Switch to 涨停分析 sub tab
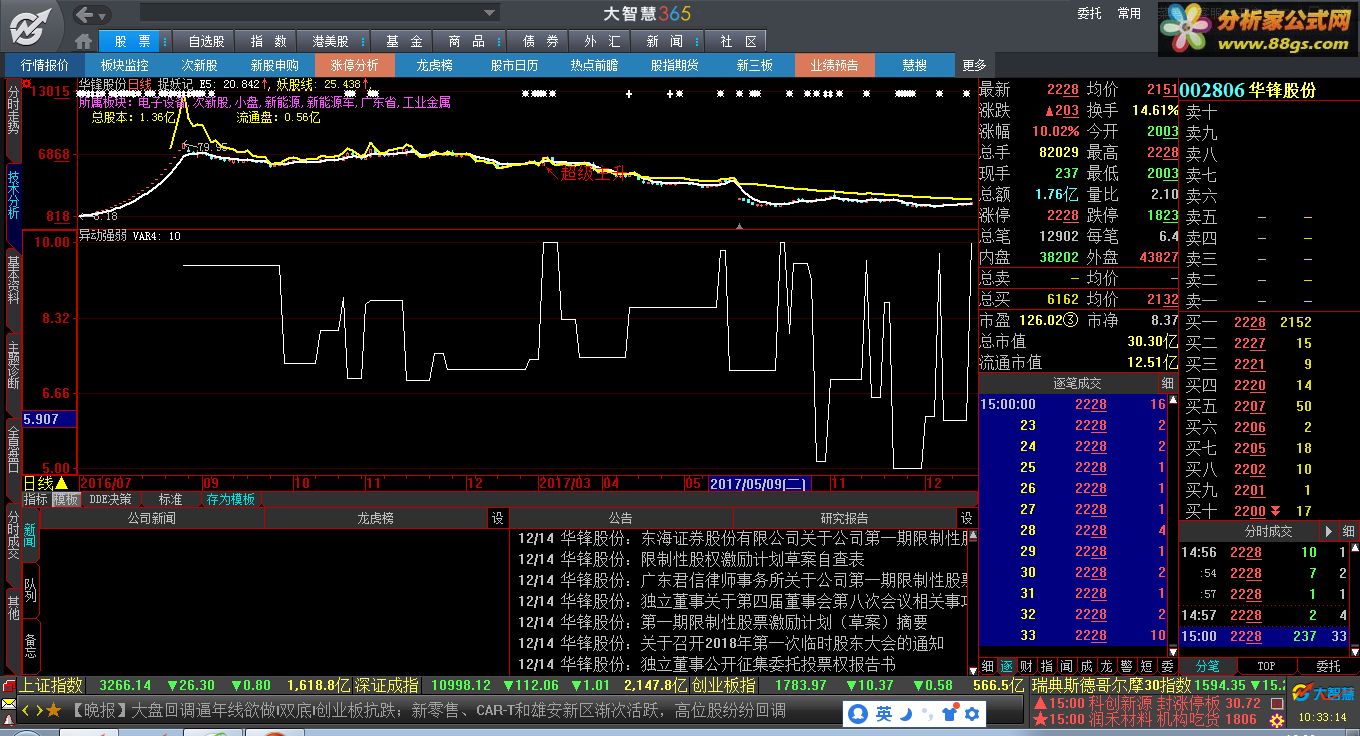 click(354, 65)
